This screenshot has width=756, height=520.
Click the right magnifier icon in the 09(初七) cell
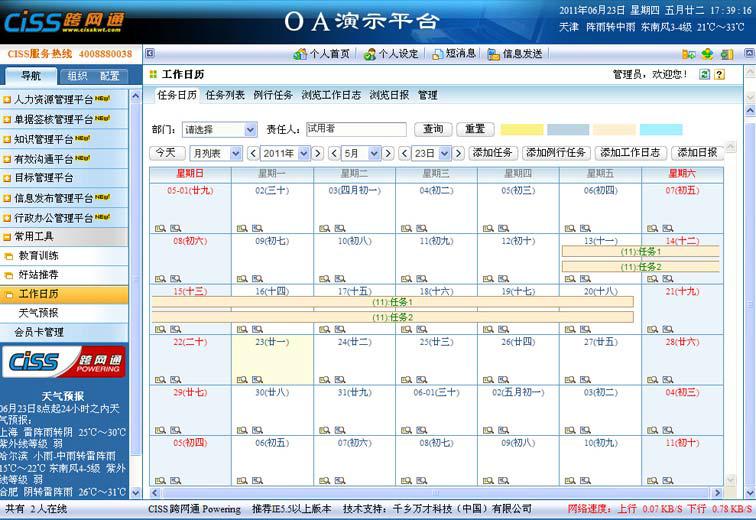click(x=257, y=279)
